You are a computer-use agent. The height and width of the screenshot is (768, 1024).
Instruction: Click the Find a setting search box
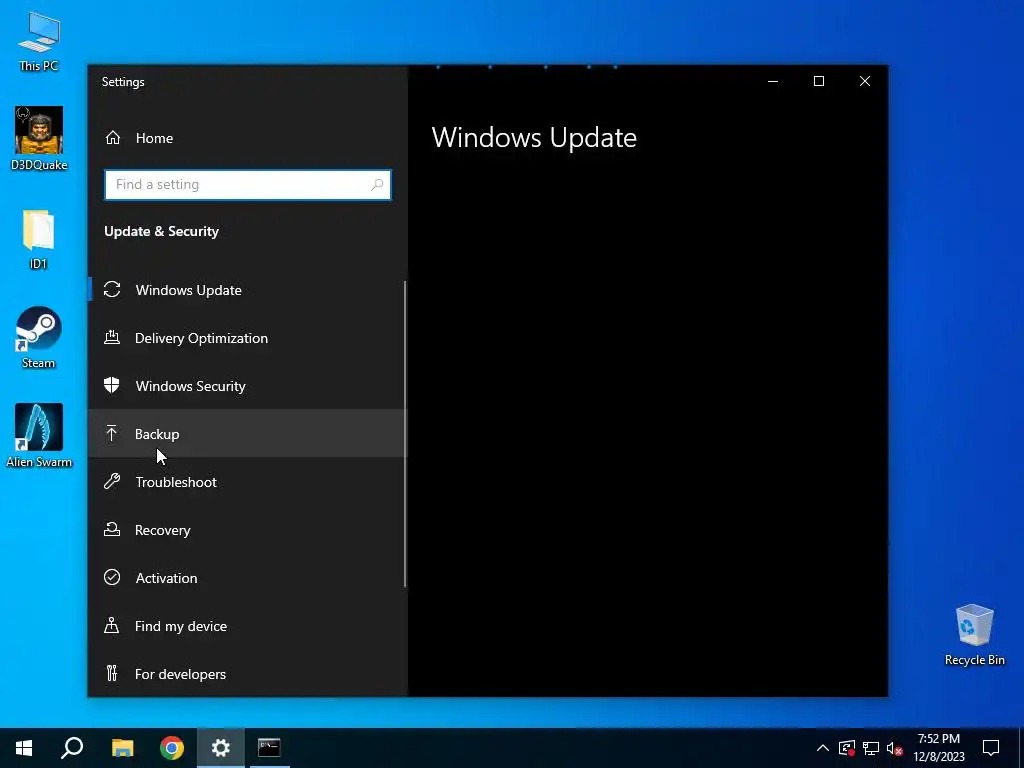point(248,185)
